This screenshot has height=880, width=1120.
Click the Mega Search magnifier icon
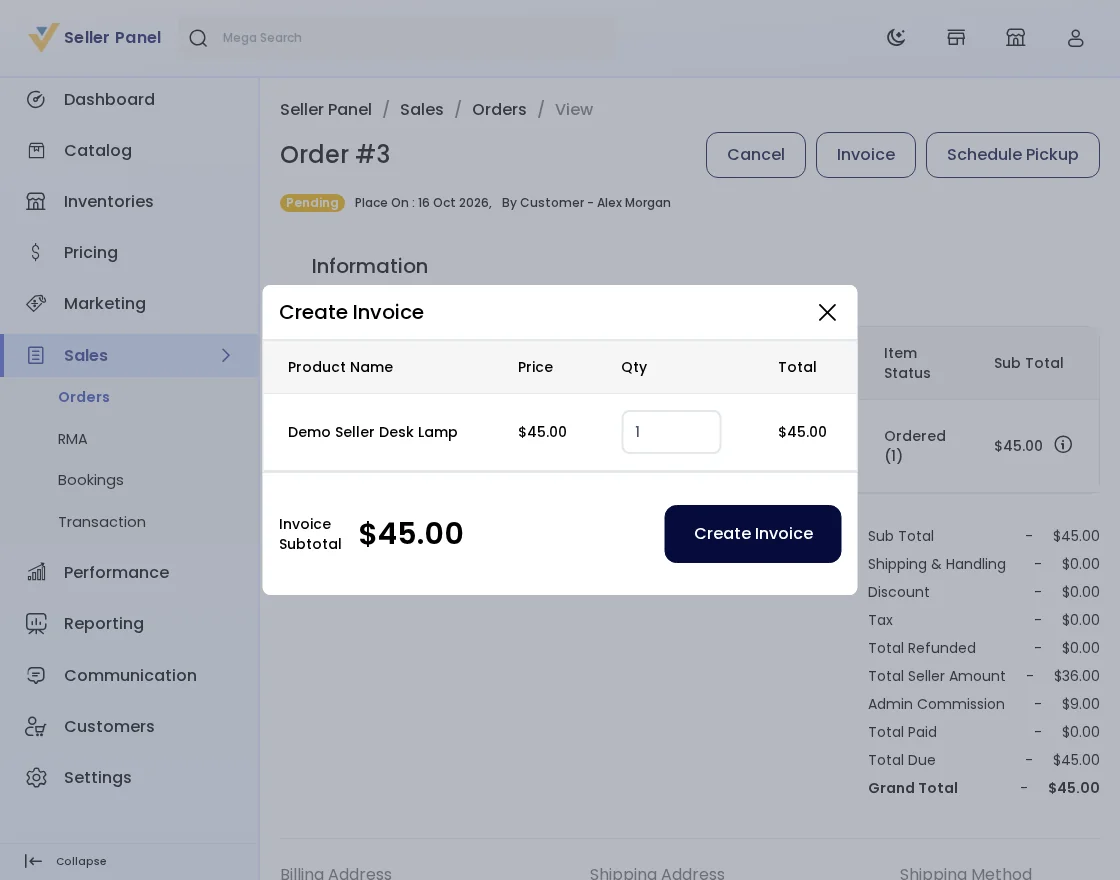pos(198,38)
